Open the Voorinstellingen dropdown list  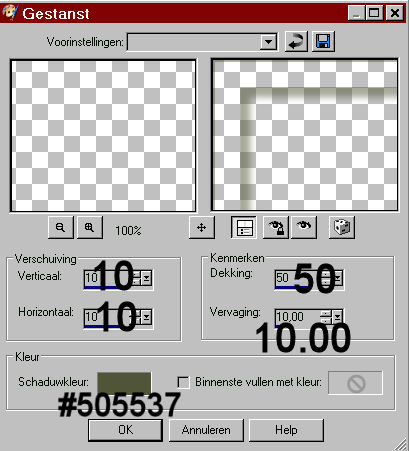point(268,42)
